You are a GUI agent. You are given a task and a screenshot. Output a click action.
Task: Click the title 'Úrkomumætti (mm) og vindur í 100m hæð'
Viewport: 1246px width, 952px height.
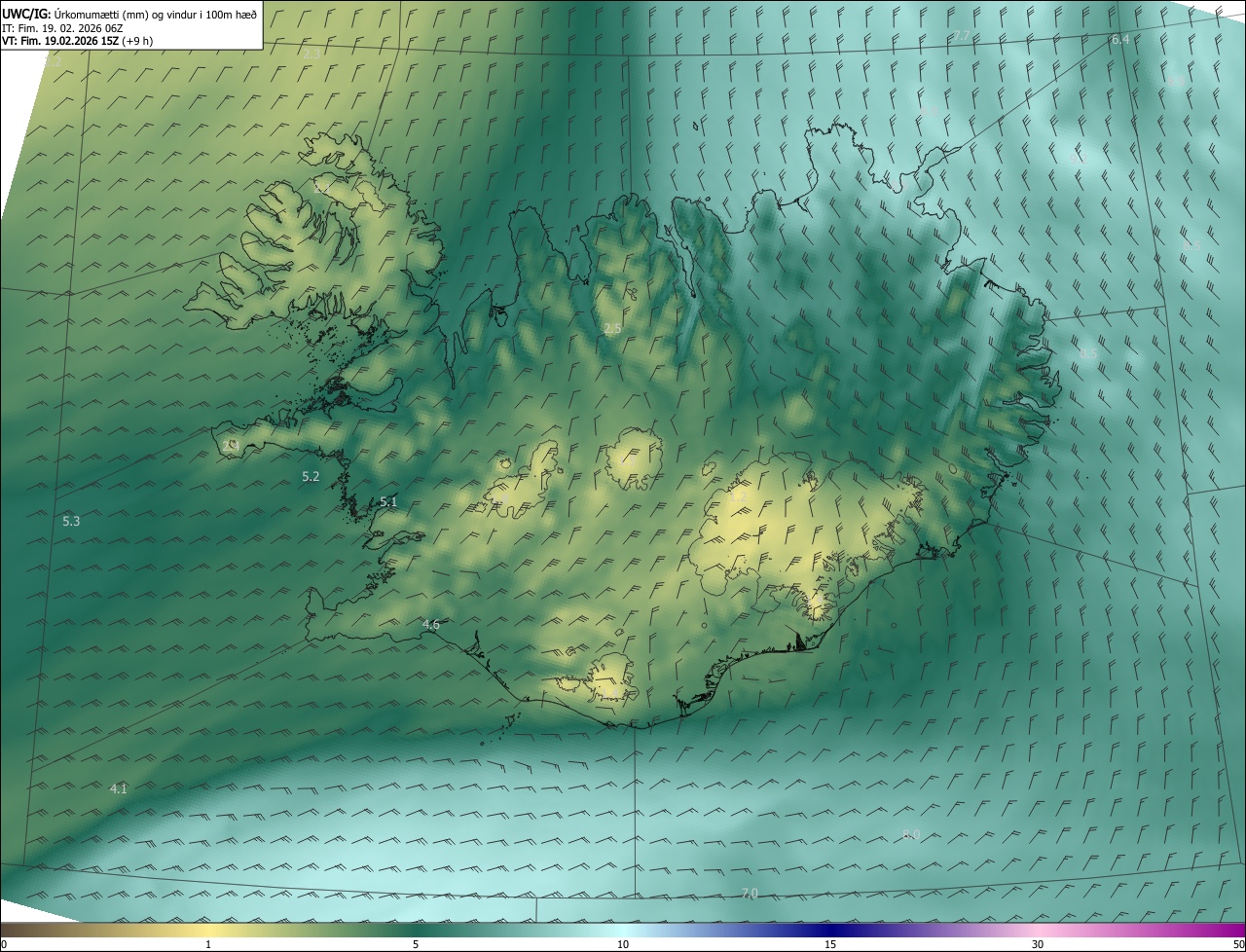pos(156,15)
